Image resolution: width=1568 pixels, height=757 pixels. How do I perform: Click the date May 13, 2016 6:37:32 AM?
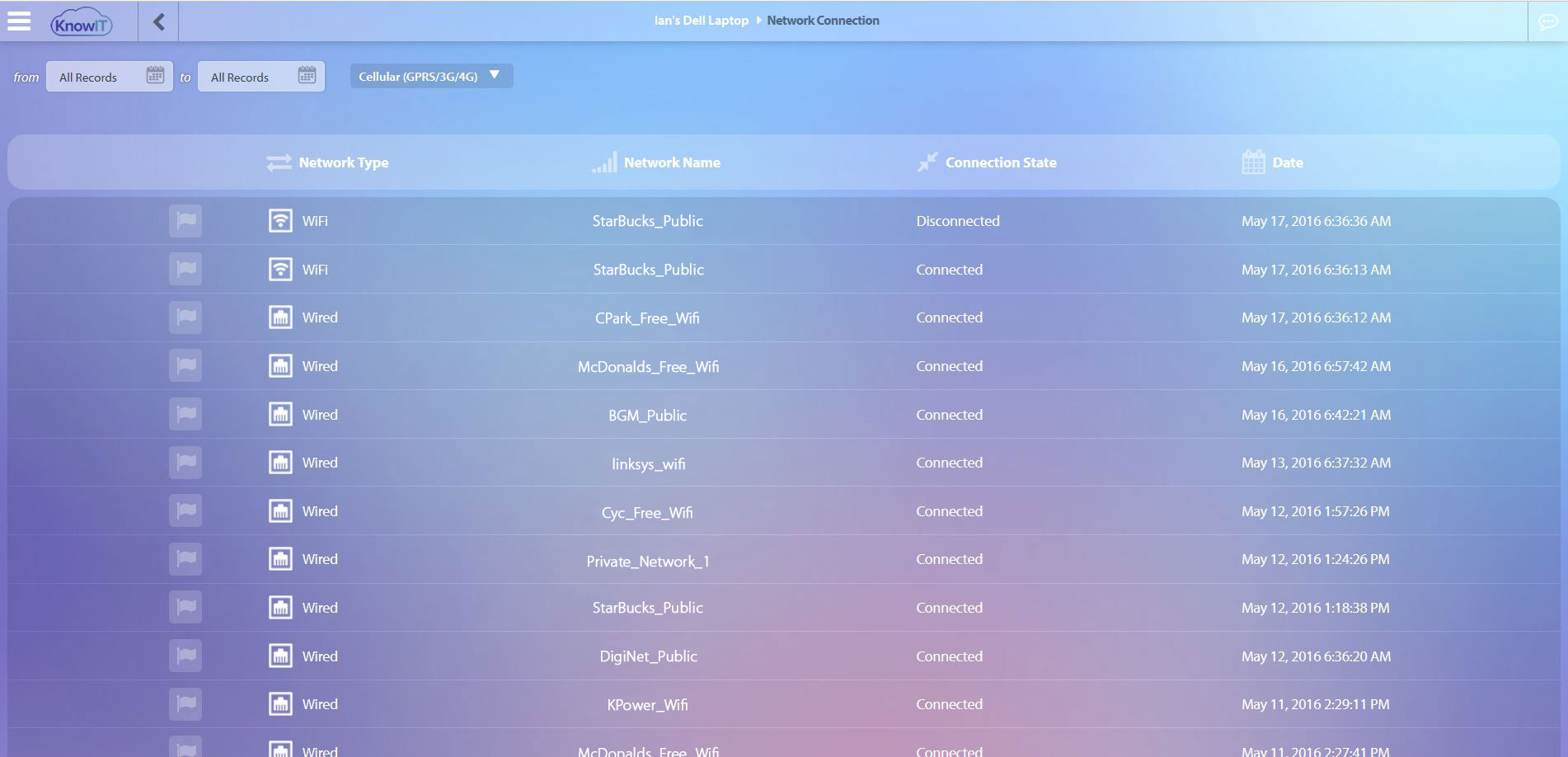coord(1316,463)
